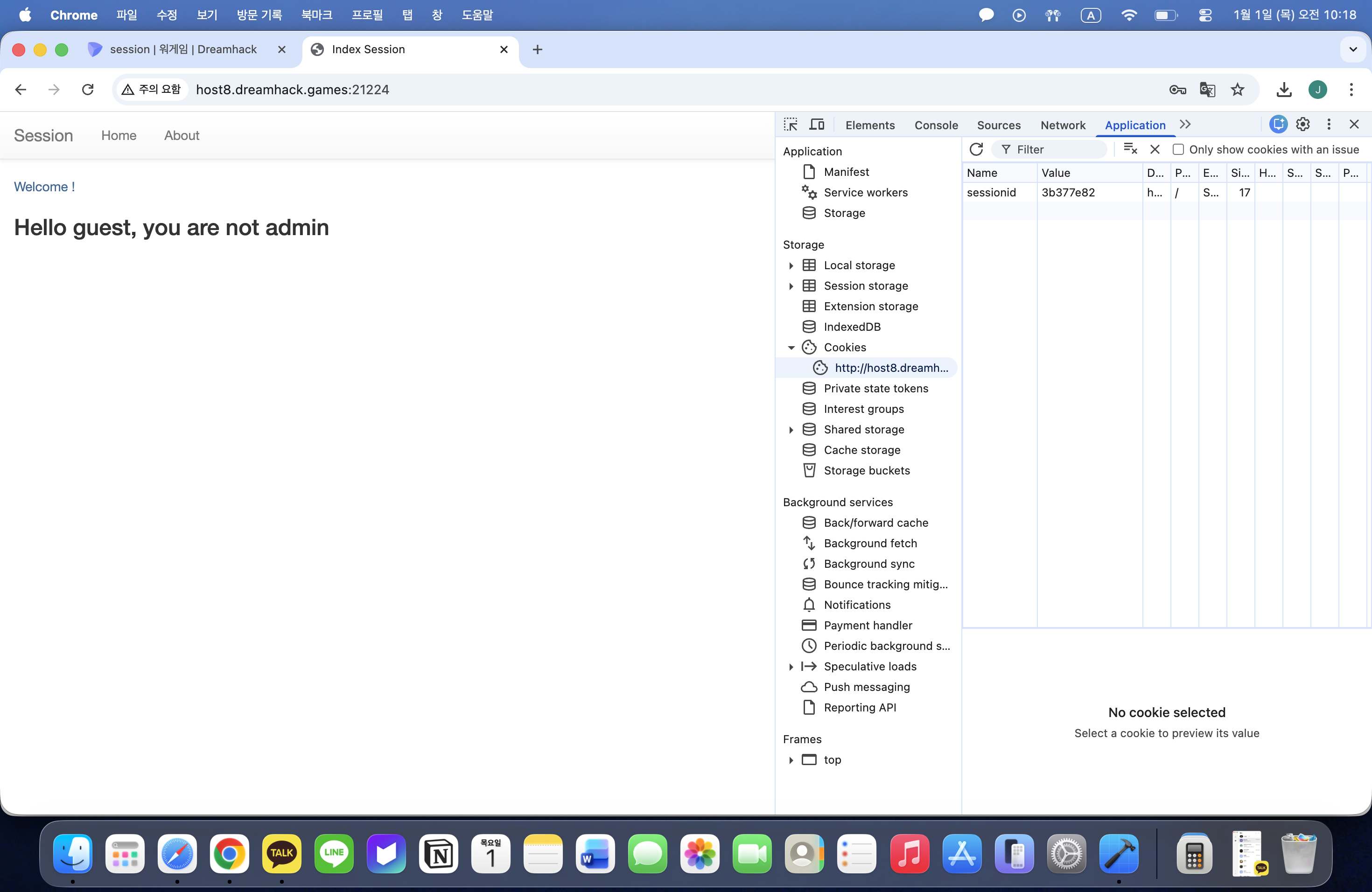Open the Console tab
The width and height of the screenshot is (1372, 892).
pos(936,125)
